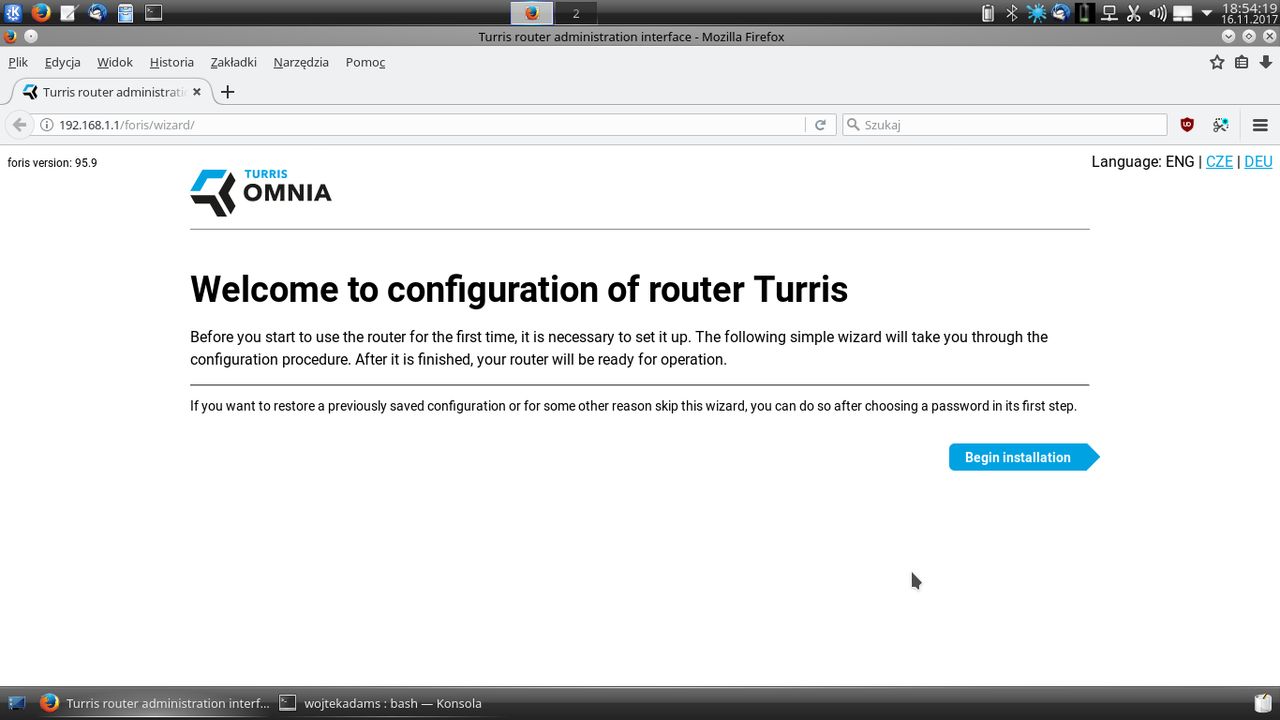
Task: Show site information for 192.168.1.1
Action: pos(46,125)
